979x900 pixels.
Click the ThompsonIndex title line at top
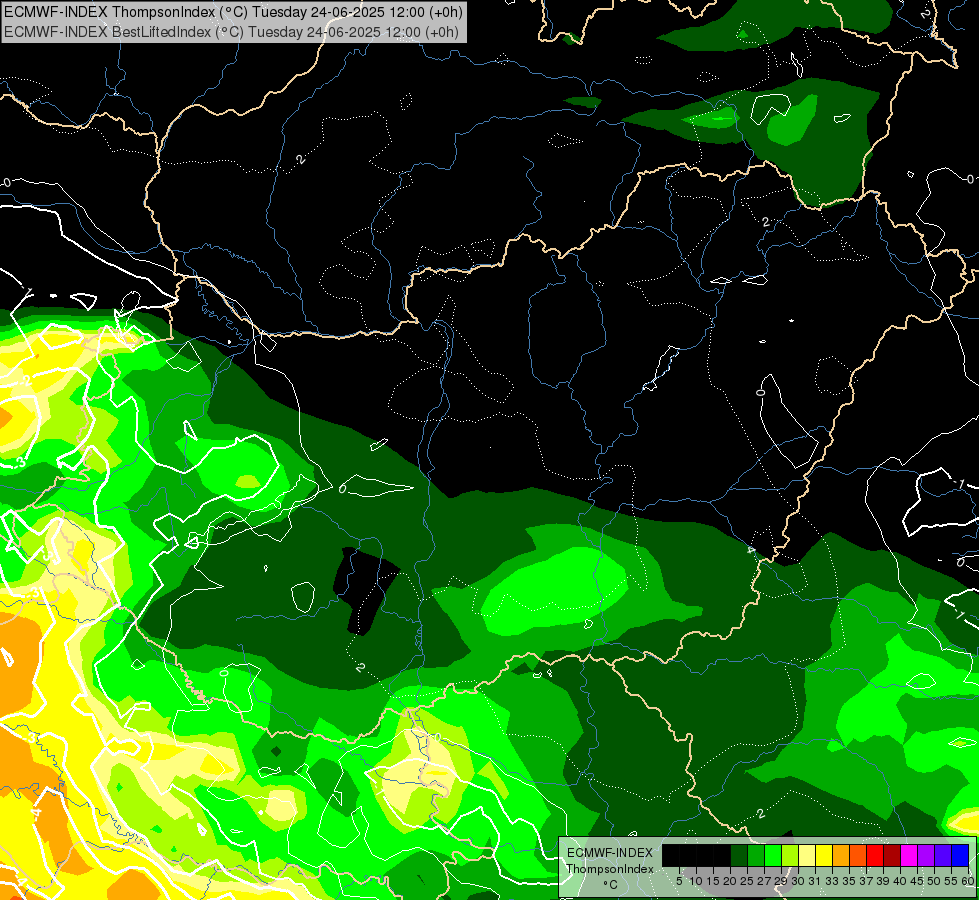click(x=234, y=12)
